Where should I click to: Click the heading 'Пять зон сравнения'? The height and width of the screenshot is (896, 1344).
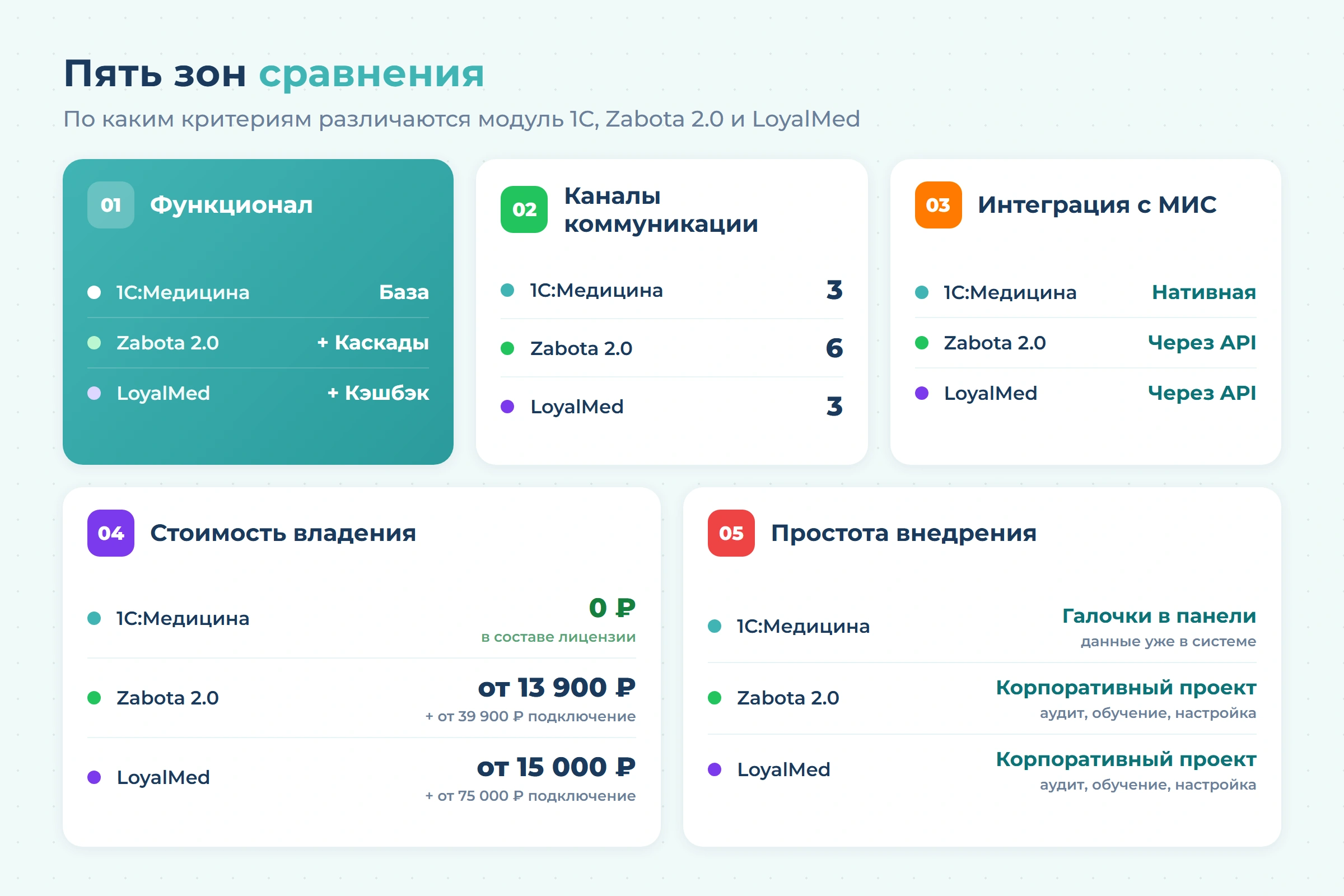(274, 74)
